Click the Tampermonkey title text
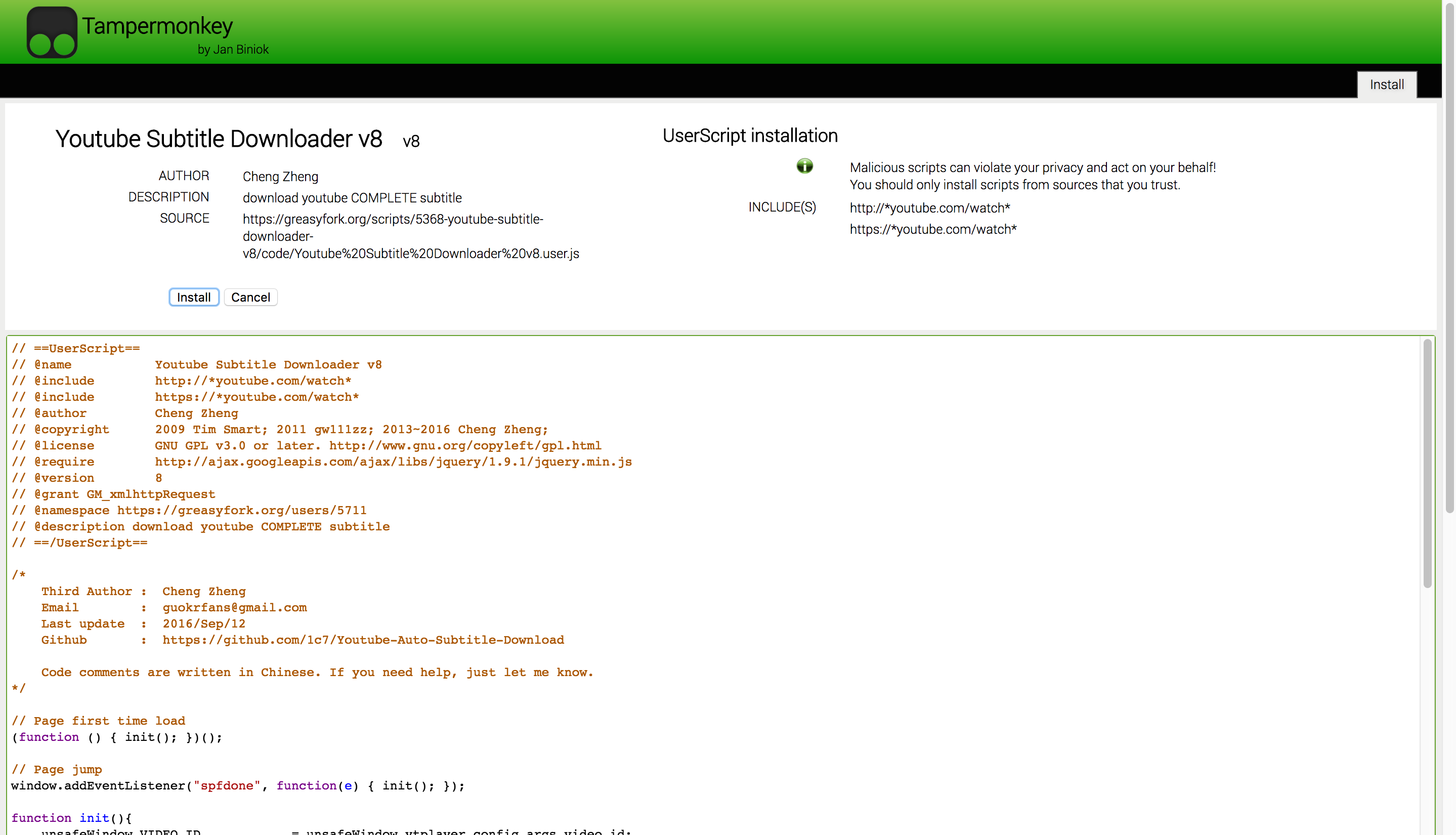This screenshot has height=835, width=1456. click(157, 26)
